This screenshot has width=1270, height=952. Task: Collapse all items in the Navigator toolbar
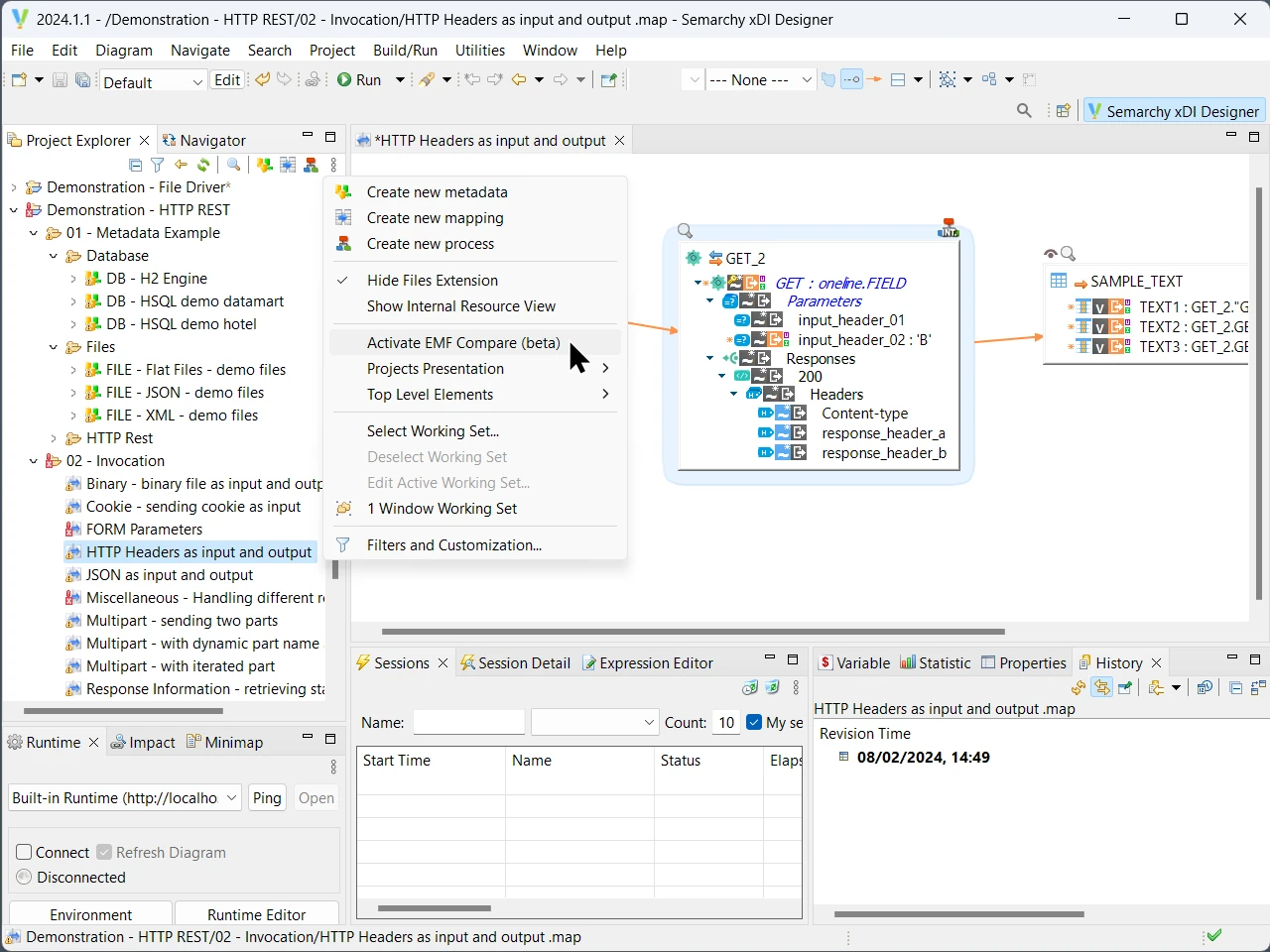135,165
